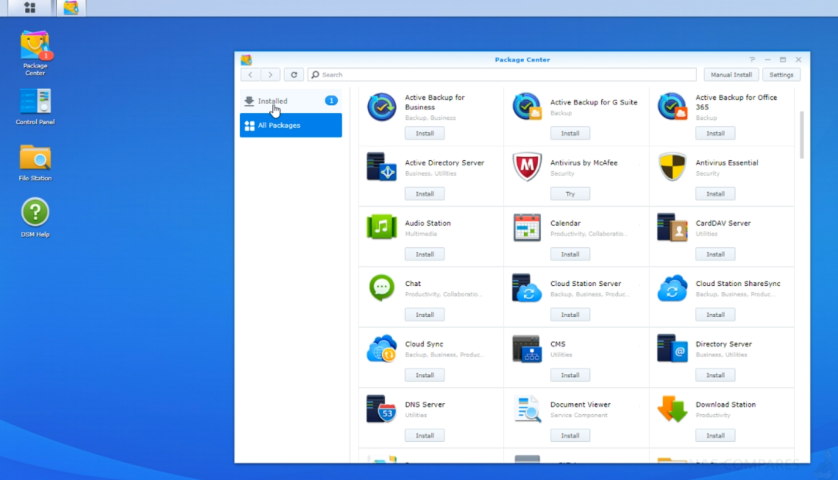Install Document Viewer
838x480 pixels.
click(x=570, y=435)
